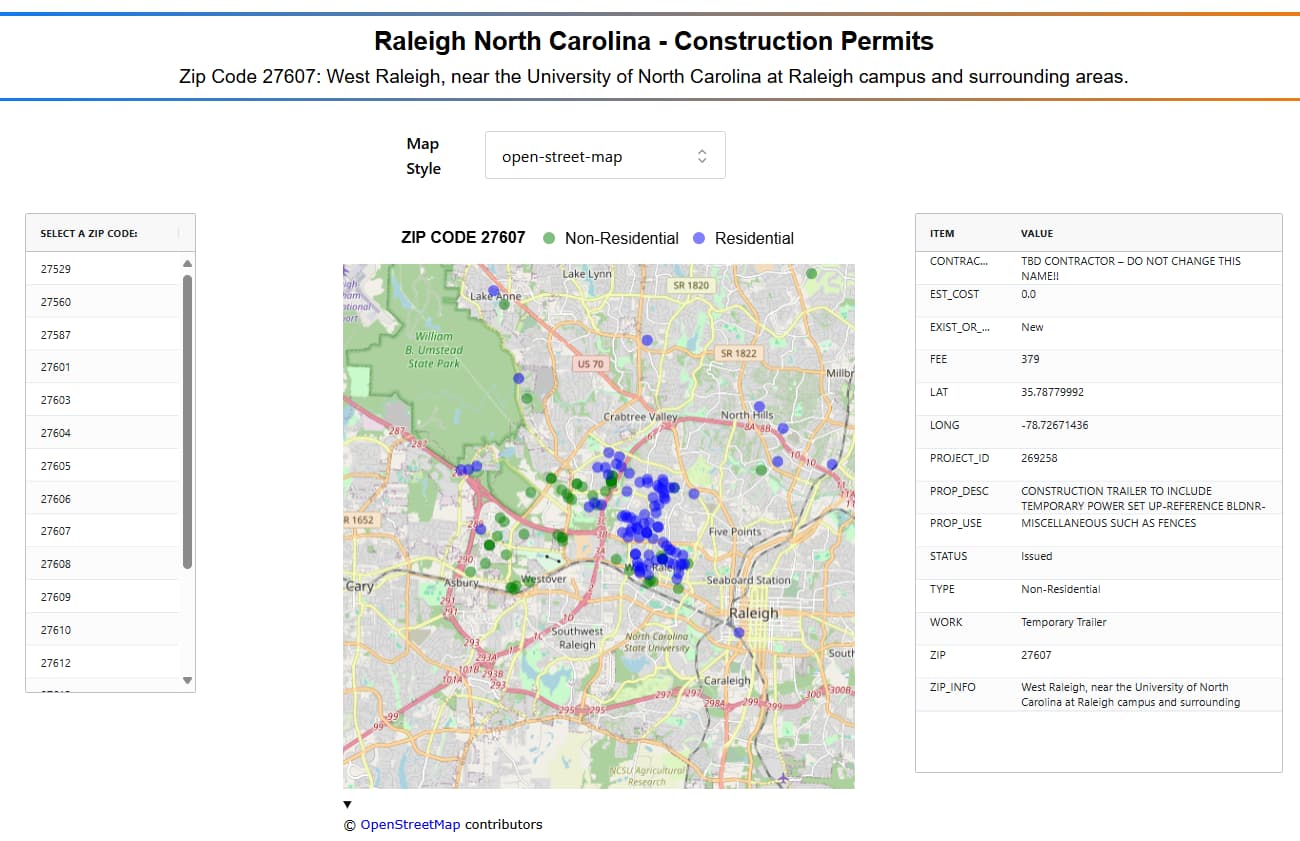This screenshot has height=841, width=1300.
Task: Click the zip list scroll up arrow
Action: click(187, 263)
